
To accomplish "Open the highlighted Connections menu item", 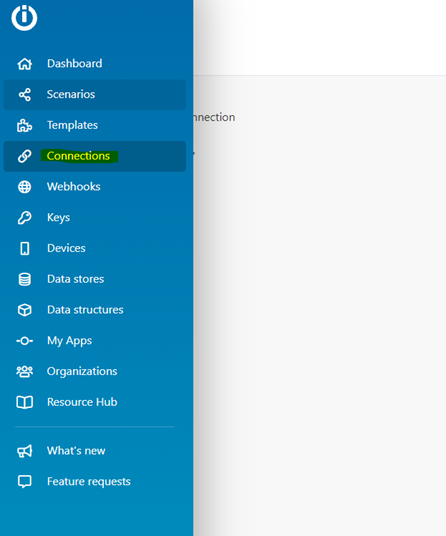I will pyautogui.click(x=95, y=156).
